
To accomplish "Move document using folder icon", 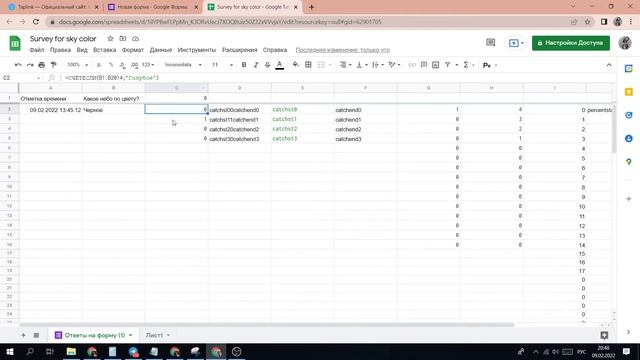I will (123, 38).
